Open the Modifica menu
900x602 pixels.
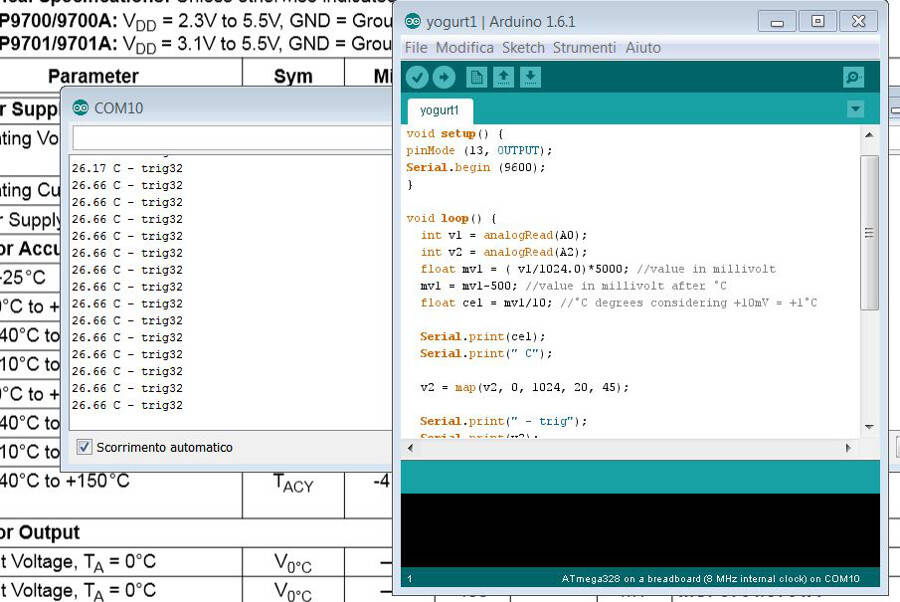coord(464,48)
